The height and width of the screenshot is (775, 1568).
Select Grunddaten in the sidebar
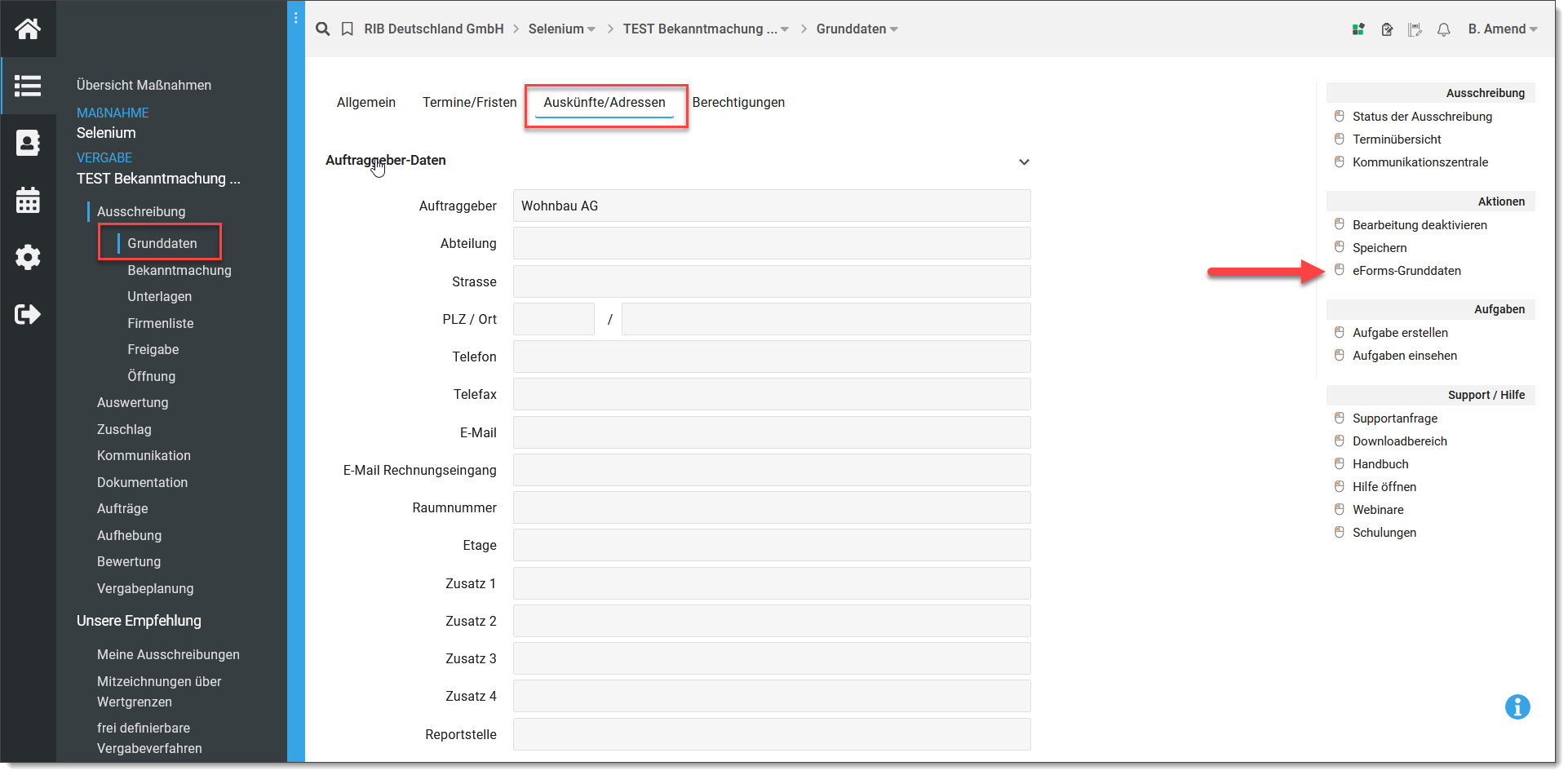[162, 243]
